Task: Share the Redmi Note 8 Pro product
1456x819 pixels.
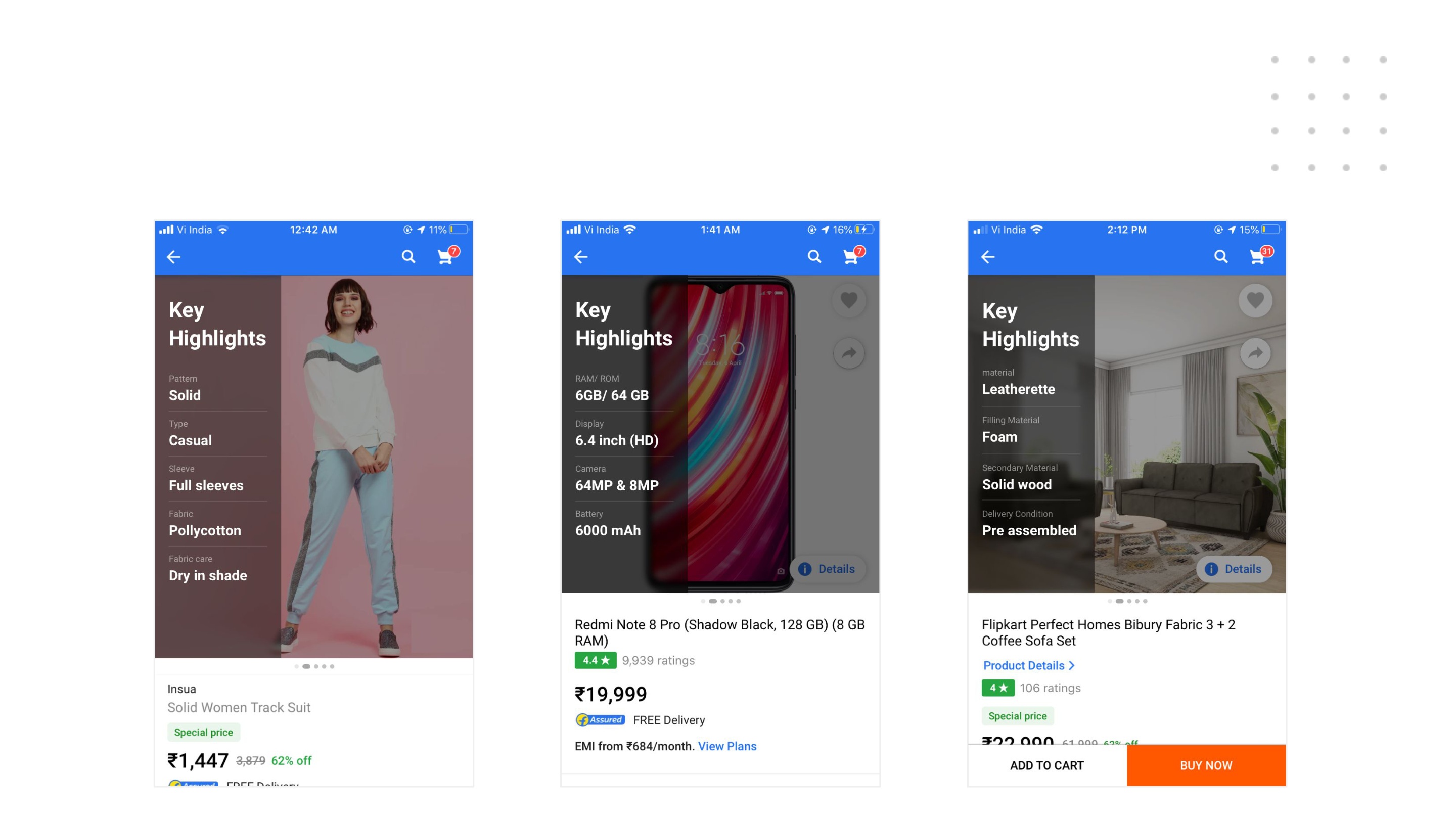Action: (x=848, y=353)
